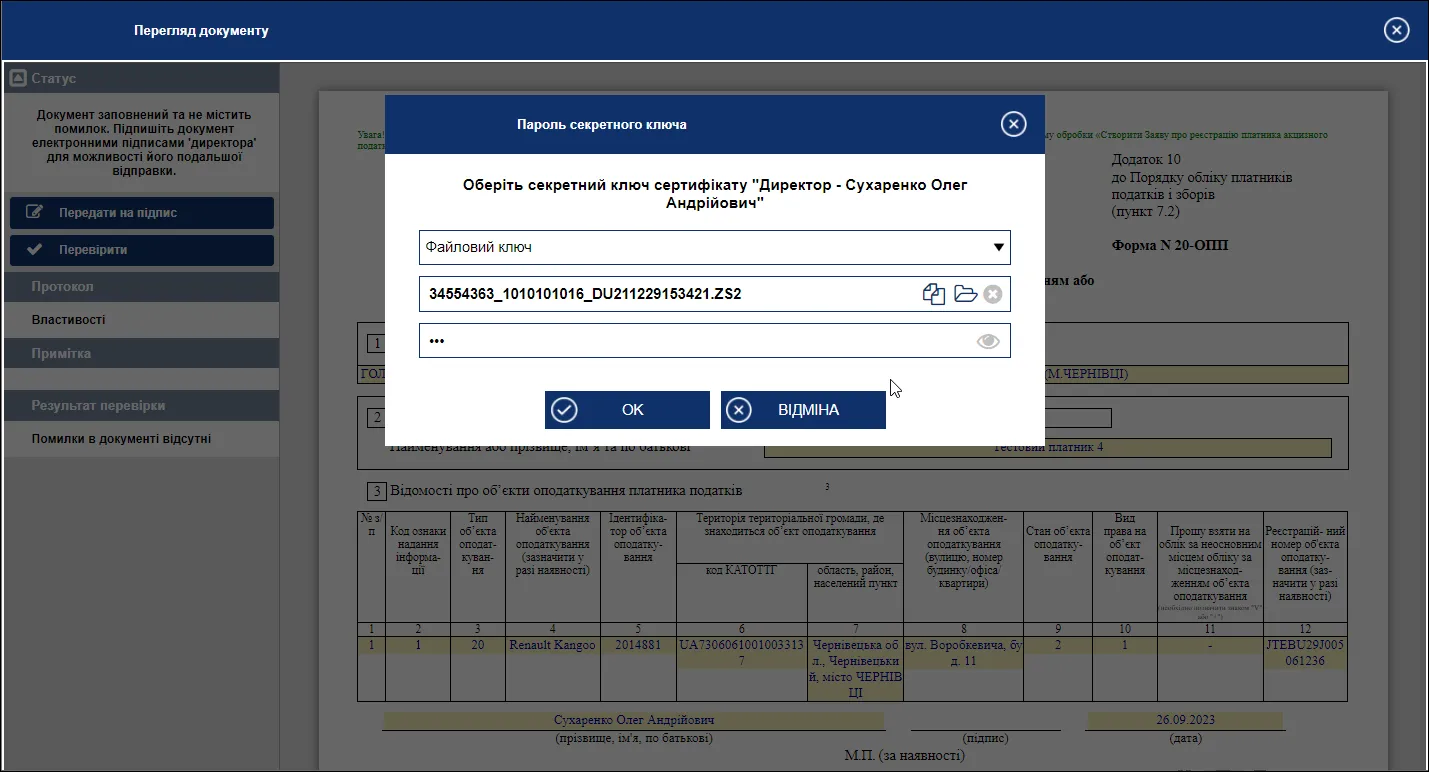Close the secret key password dialog
The width and height of the screenshot is (1429, 772).
pyautogui.click(x=1014, y=124)
